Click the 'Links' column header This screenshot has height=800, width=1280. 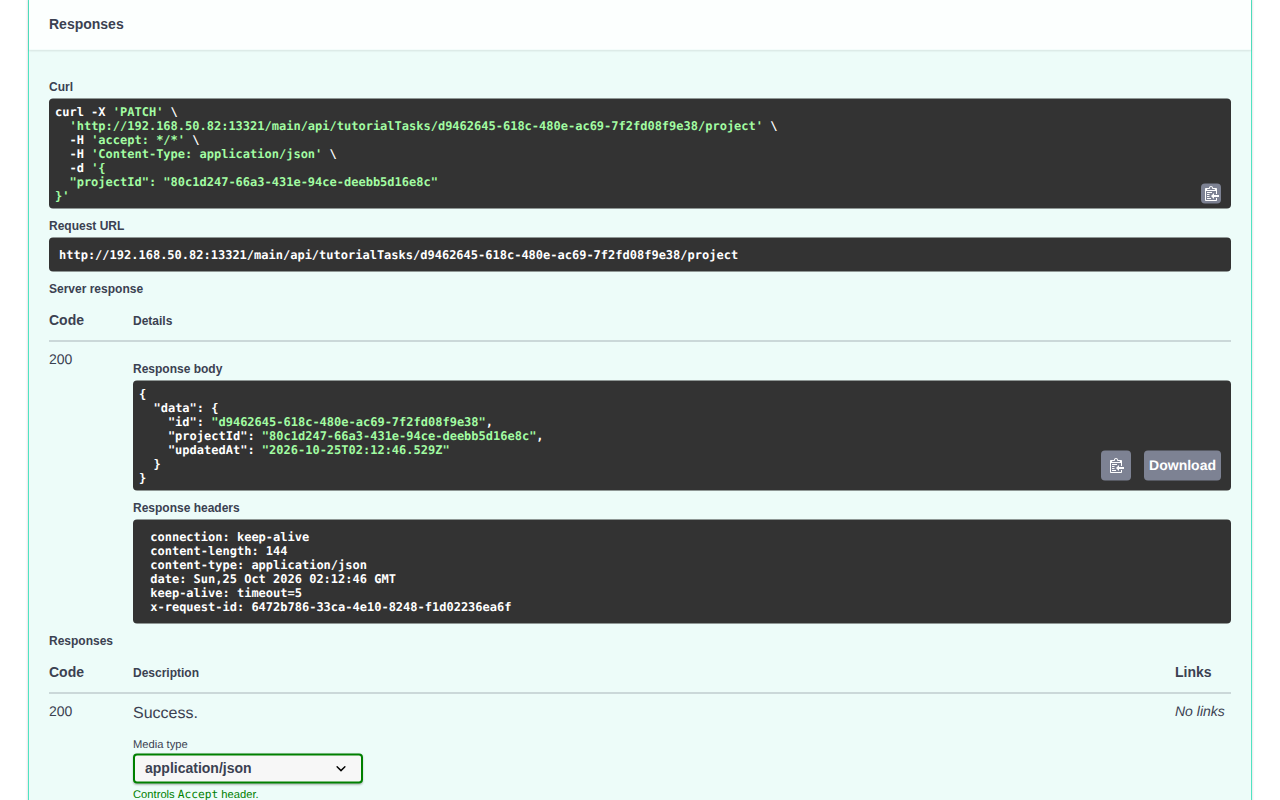click(1193, 672)
